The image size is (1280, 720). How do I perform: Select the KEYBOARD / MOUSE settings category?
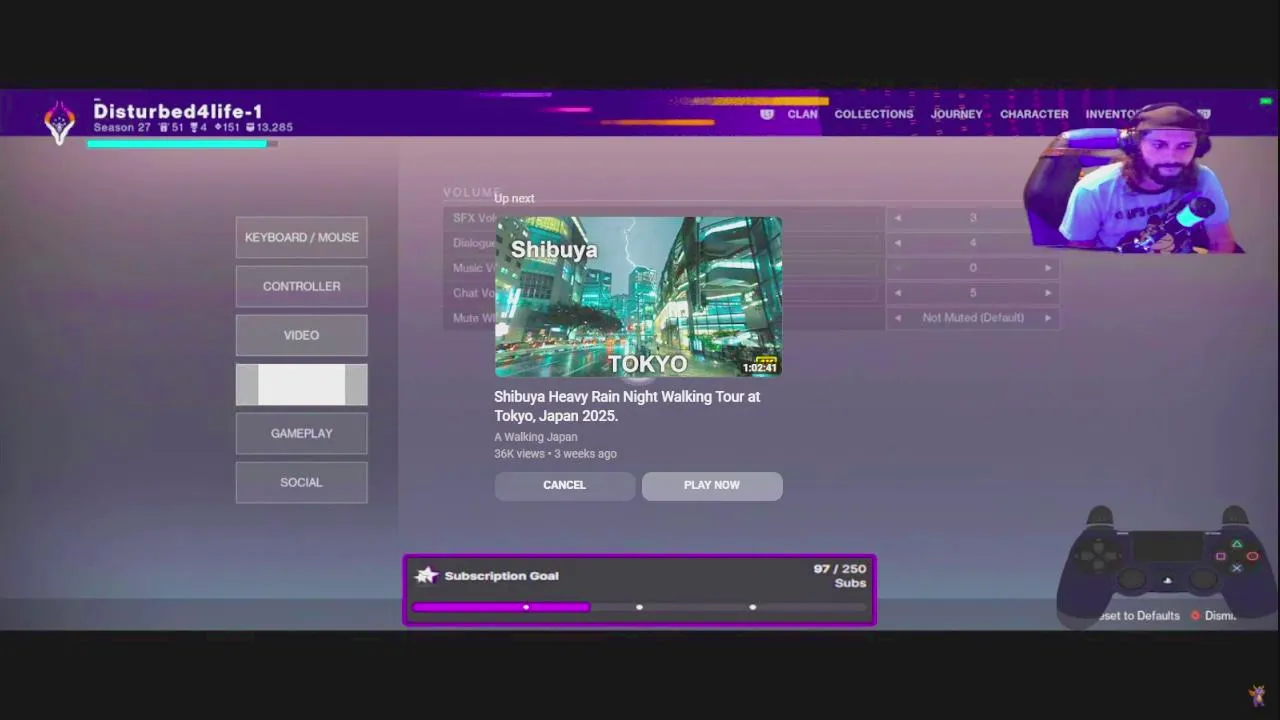click(x=301, y=237)
